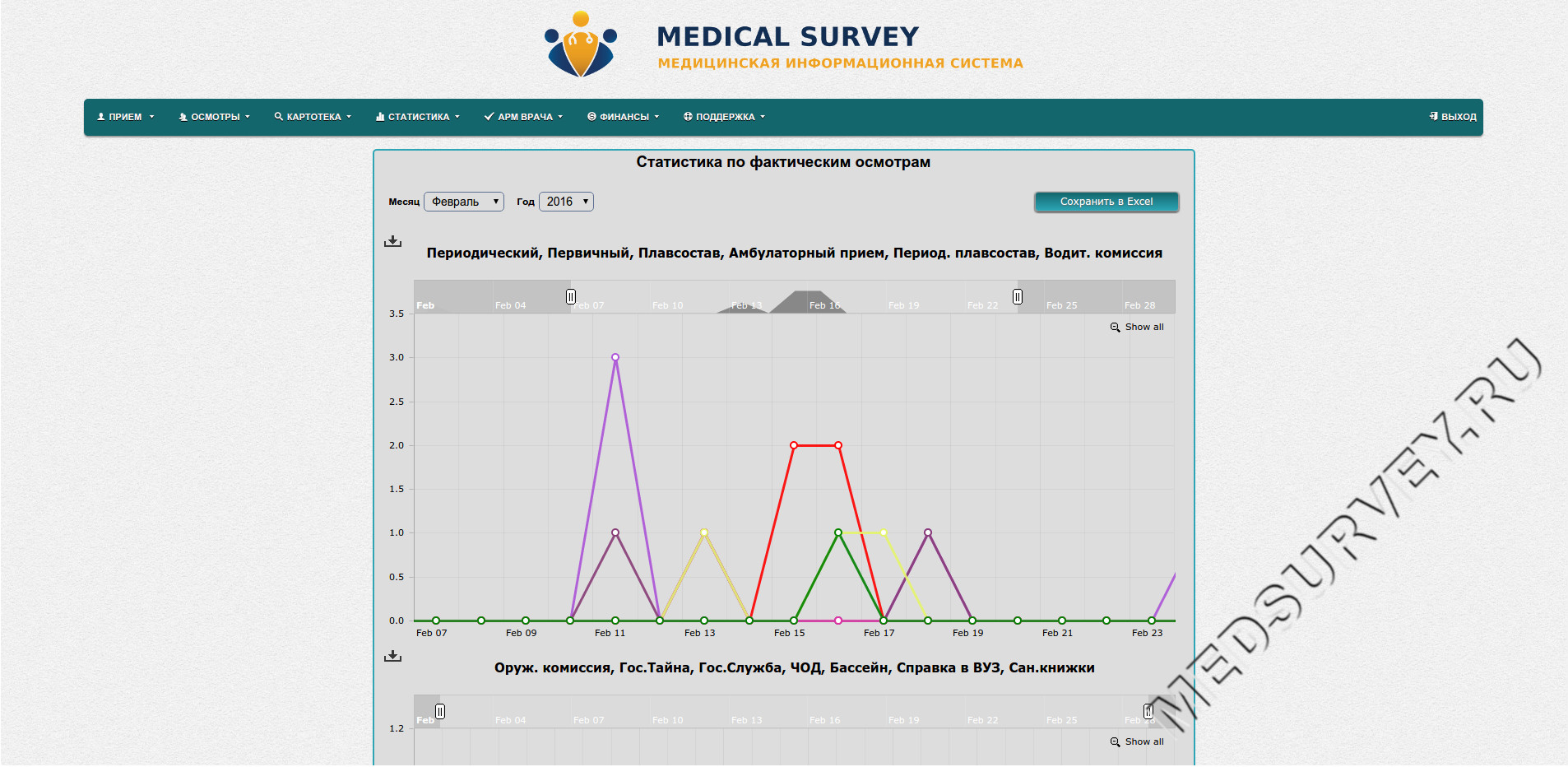Click the search icon for КАРТОТЕКА
This screenshot has width=1568, height=767.
[279, 117]
